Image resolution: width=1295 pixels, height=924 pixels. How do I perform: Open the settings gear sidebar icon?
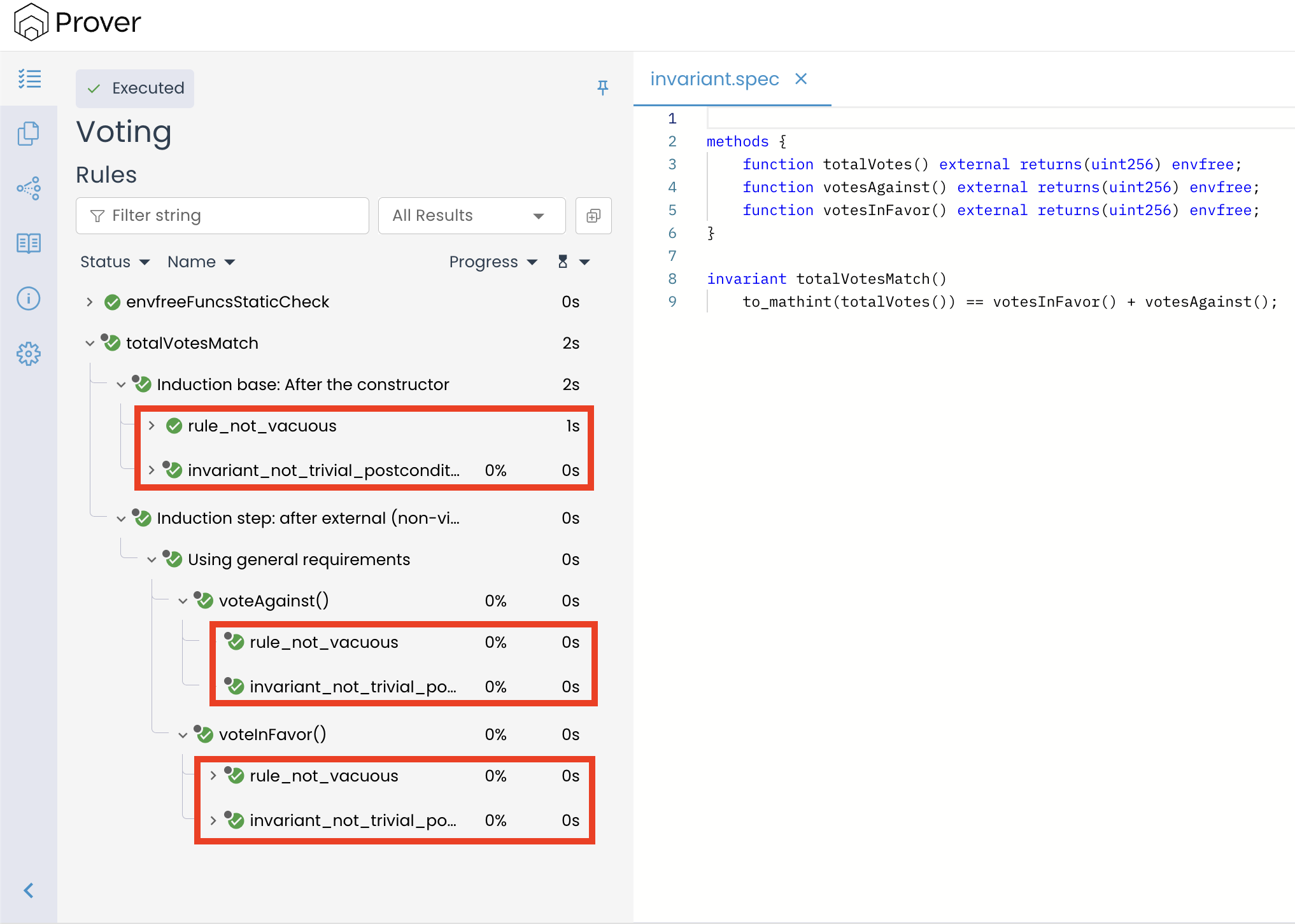point(29,354)
